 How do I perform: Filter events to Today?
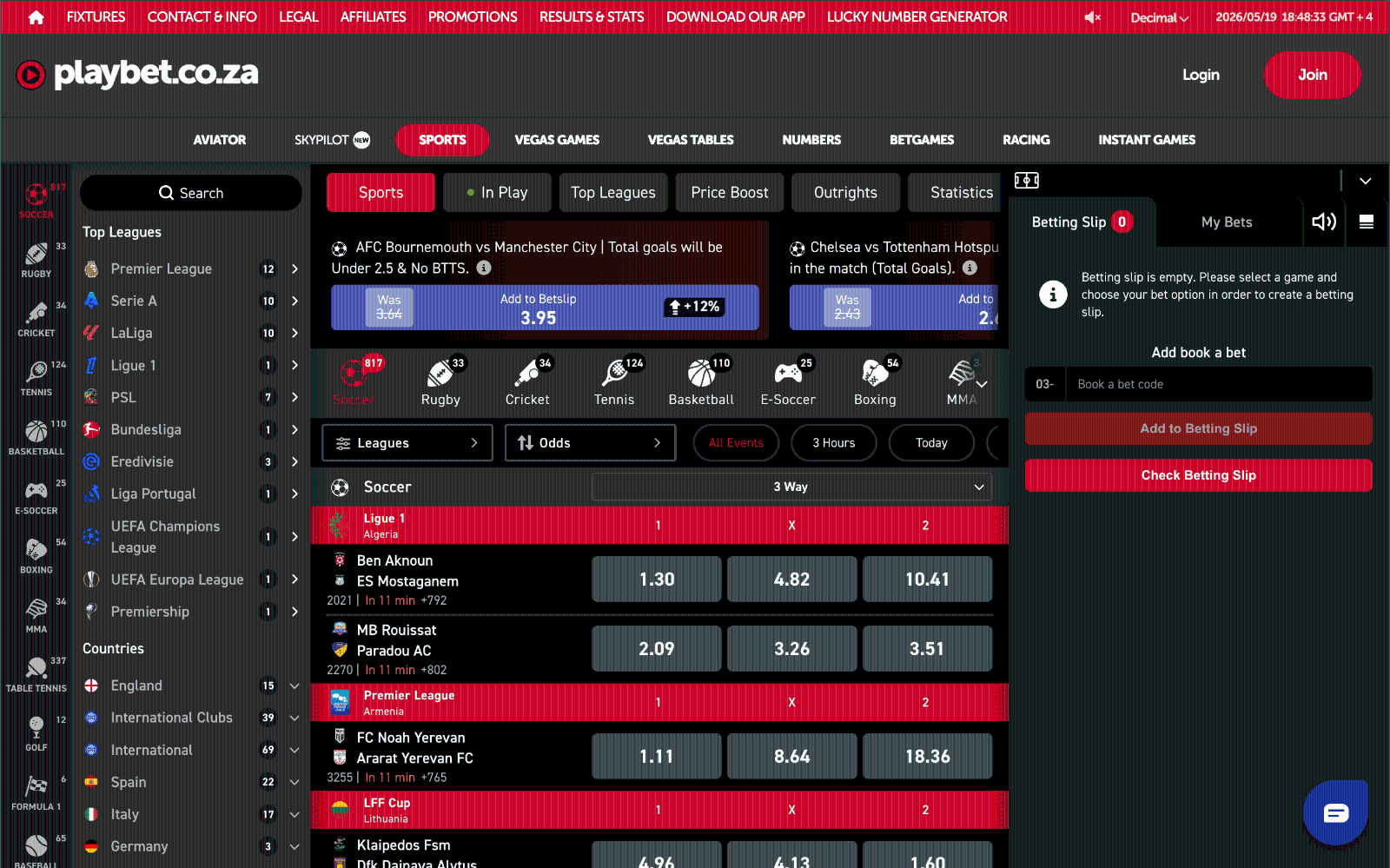click(x=931, y=443)
